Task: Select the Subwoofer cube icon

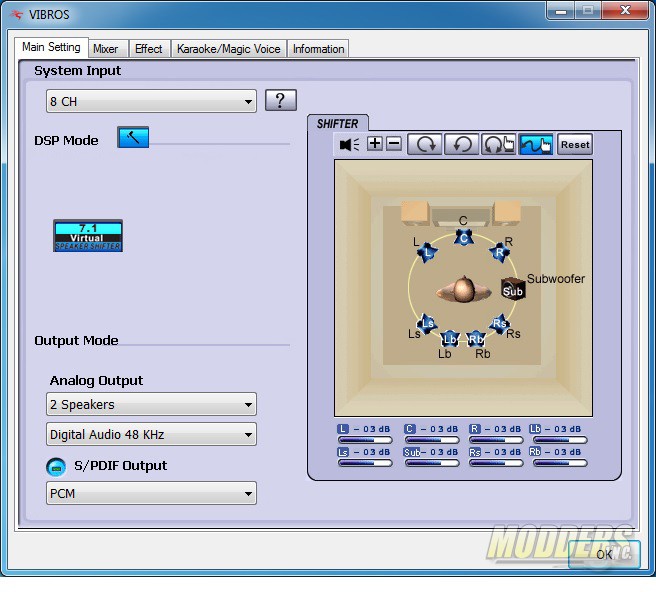Action: click(x=513, y=290)
